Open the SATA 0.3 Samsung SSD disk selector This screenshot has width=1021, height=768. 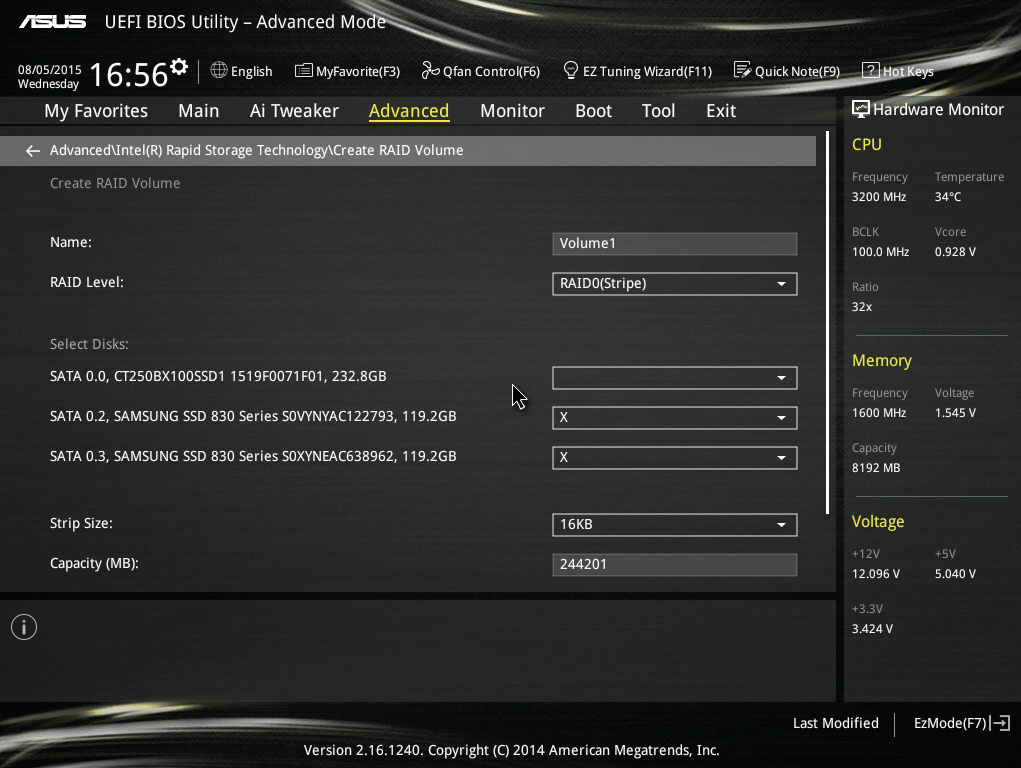675,458
